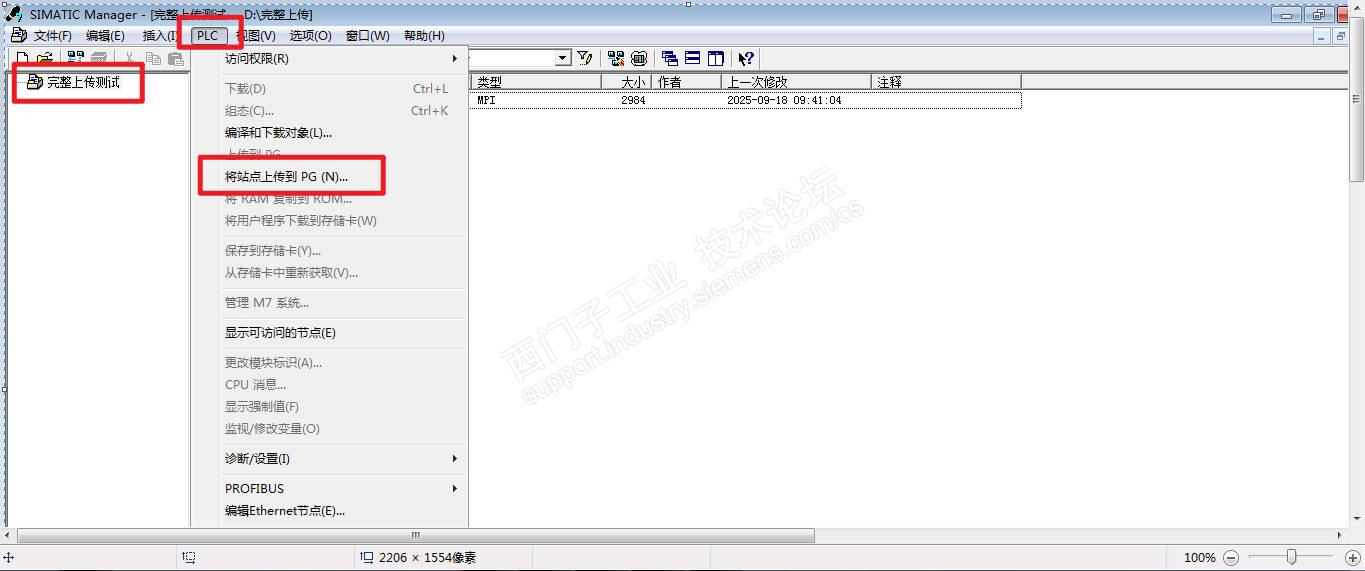The width and height of the screenshot is (1365, 571).
Task: Click the Cut scissors toolbar icon
Action: (130, 59)
